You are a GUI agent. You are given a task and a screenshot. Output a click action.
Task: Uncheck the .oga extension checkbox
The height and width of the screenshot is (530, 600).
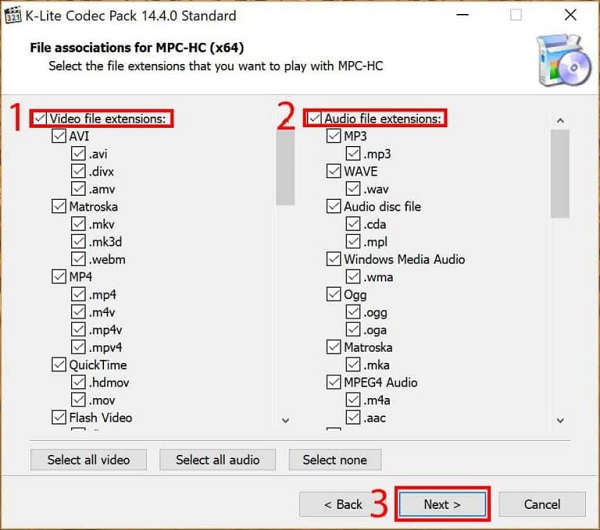[x=353, y=329]
